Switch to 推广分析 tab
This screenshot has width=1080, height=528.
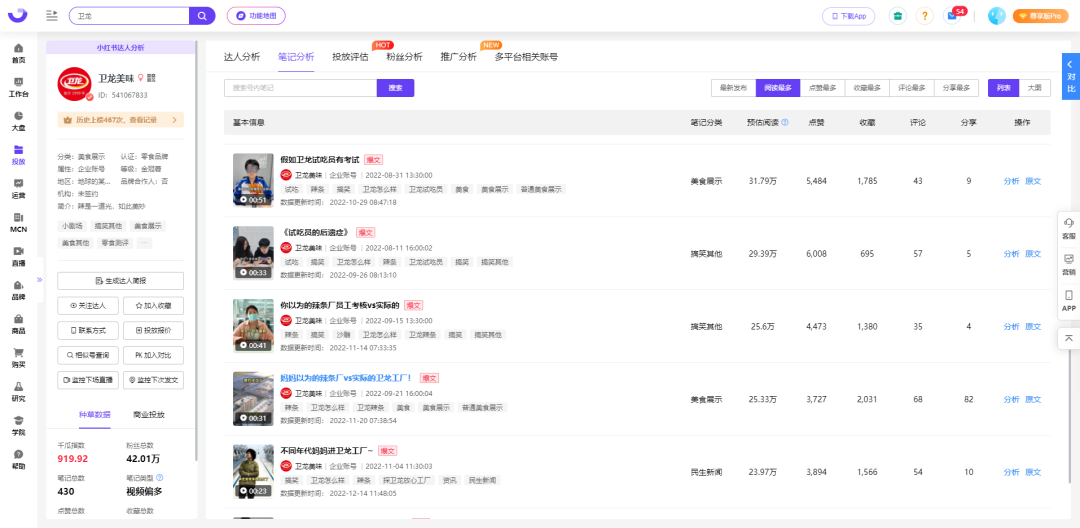[459, 57]
